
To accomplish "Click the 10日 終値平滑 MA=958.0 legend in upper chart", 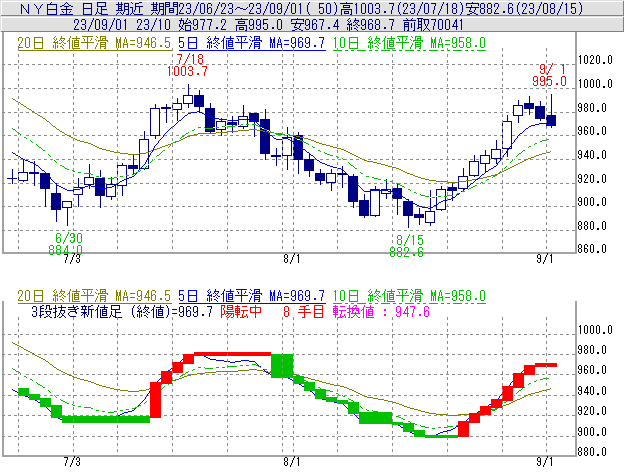I will click(409, 43).
